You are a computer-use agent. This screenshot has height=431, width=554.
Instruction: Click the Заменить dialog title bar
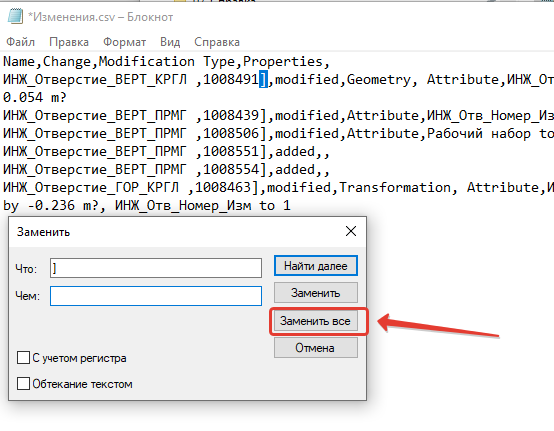[177, 232]
